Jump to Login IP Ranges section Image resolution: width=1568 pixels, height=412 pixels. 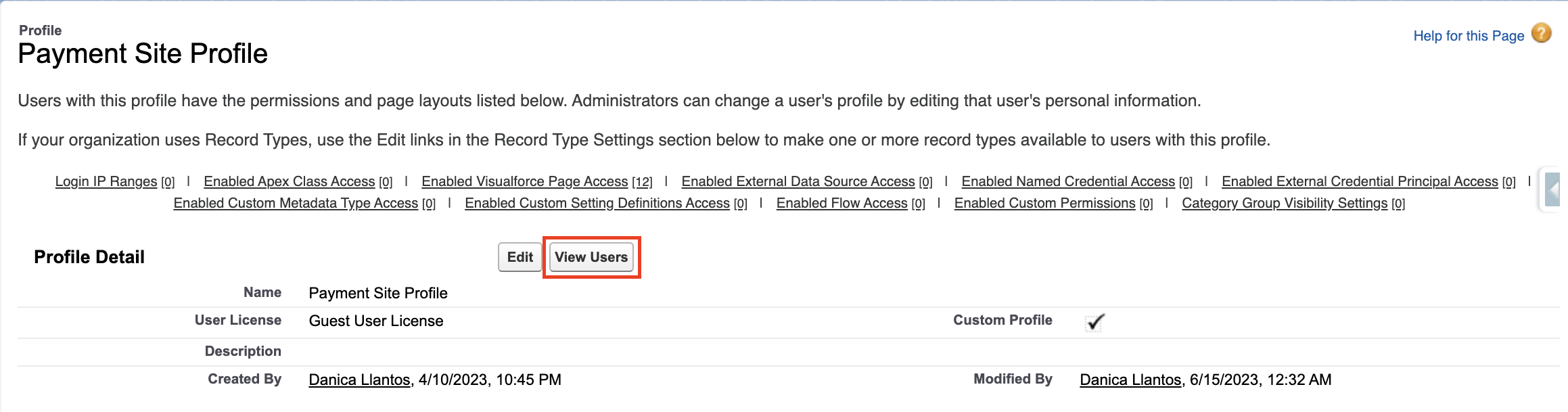click(x=106, y=181)
